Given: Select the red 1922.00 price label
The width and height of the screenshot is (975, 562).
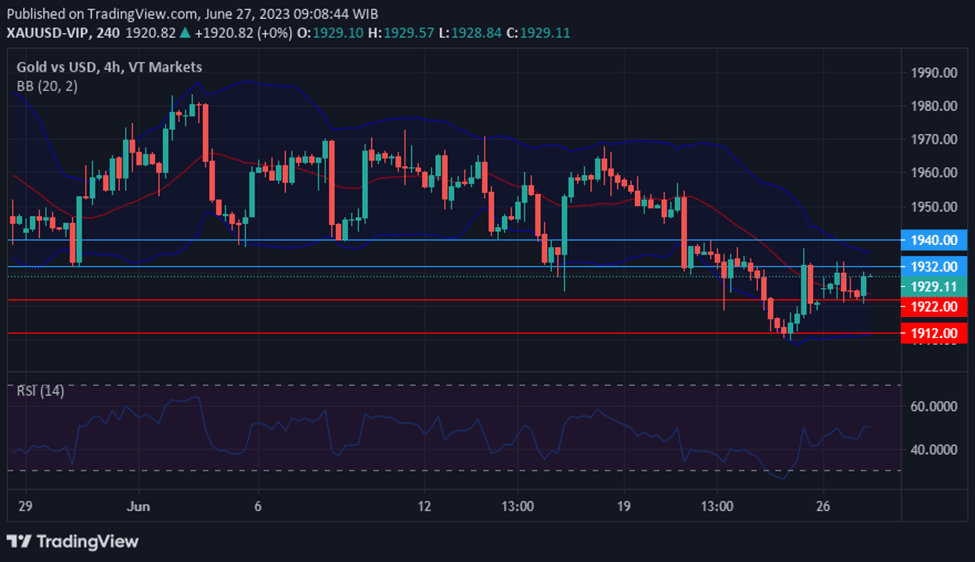Looking at the screenshot, I should tap(934, 306).
